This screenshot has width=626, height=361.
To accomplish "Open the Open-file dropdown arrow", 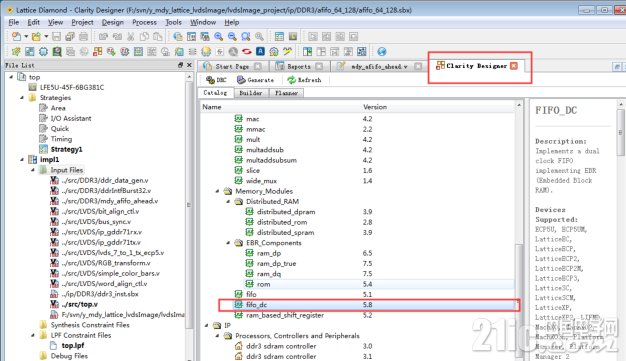I will pos(46,37).
